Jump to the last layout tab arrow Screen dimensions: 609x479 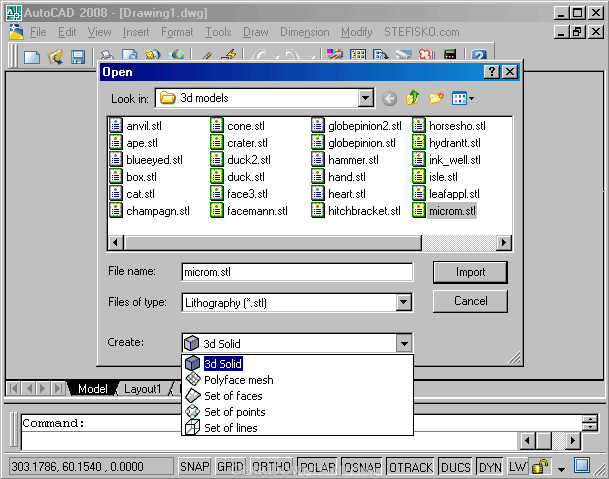(58, 388)
